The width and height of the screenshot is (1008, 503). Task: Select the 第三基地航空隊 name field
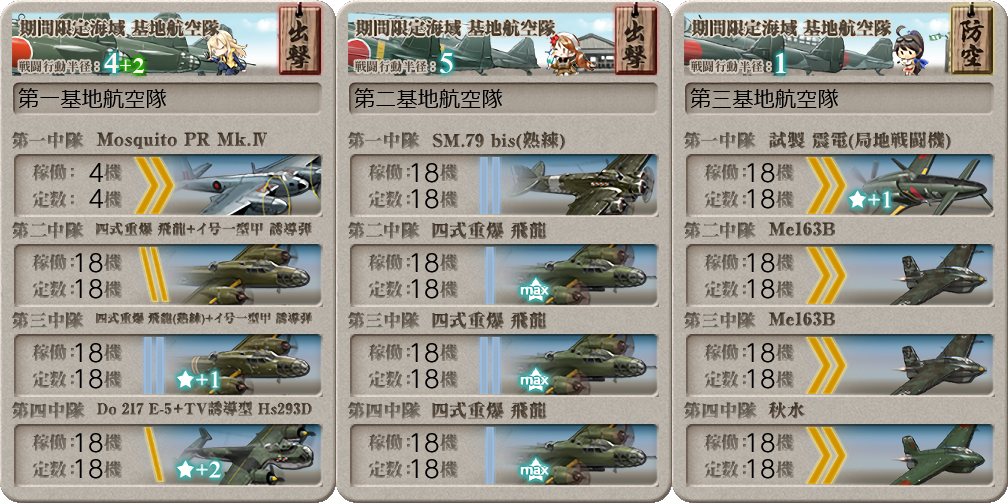[x=838, y=99]
